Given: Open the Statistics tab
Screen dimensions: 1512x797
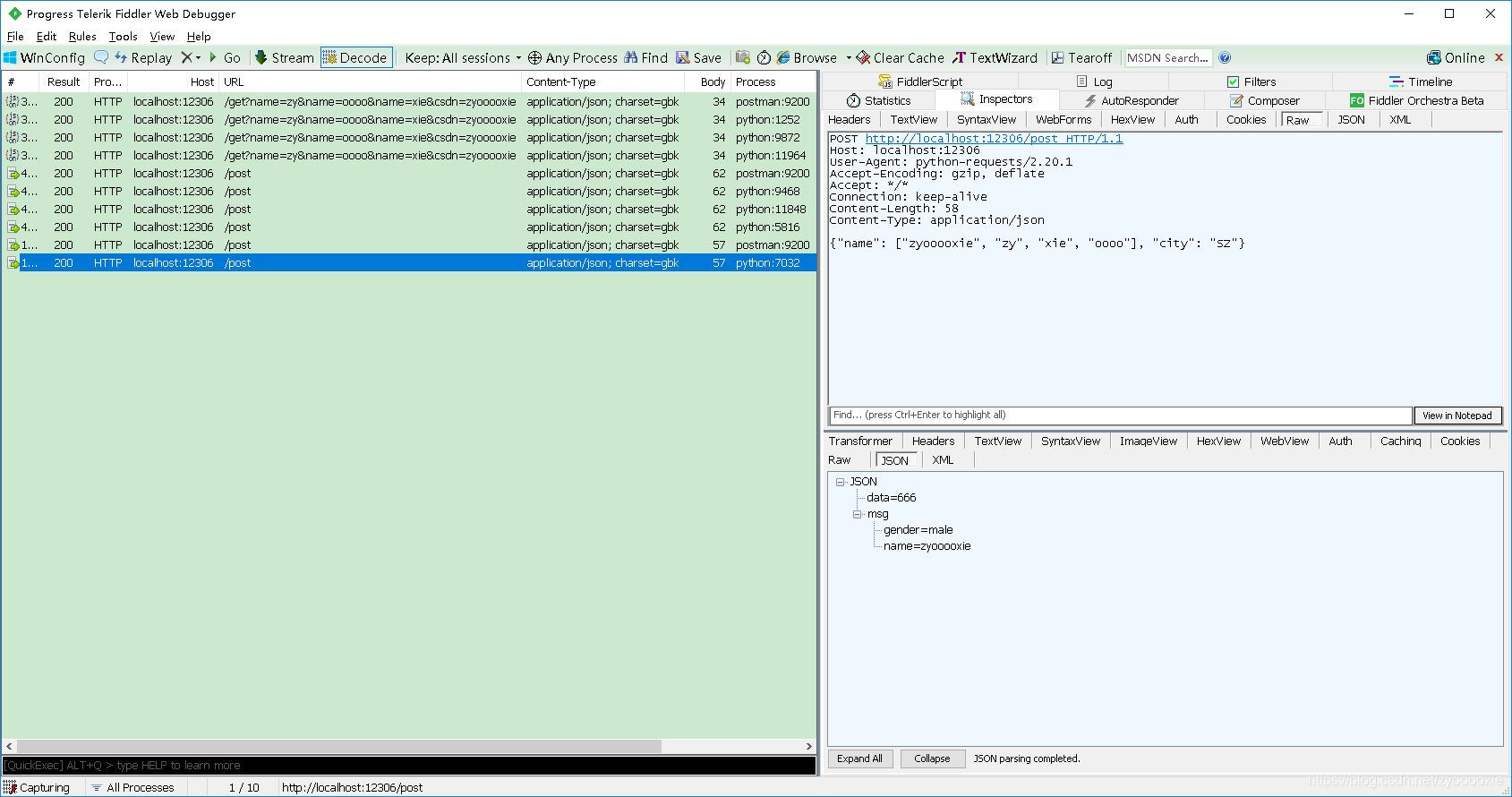Looking at the screenshot, I should click(879, 100).
